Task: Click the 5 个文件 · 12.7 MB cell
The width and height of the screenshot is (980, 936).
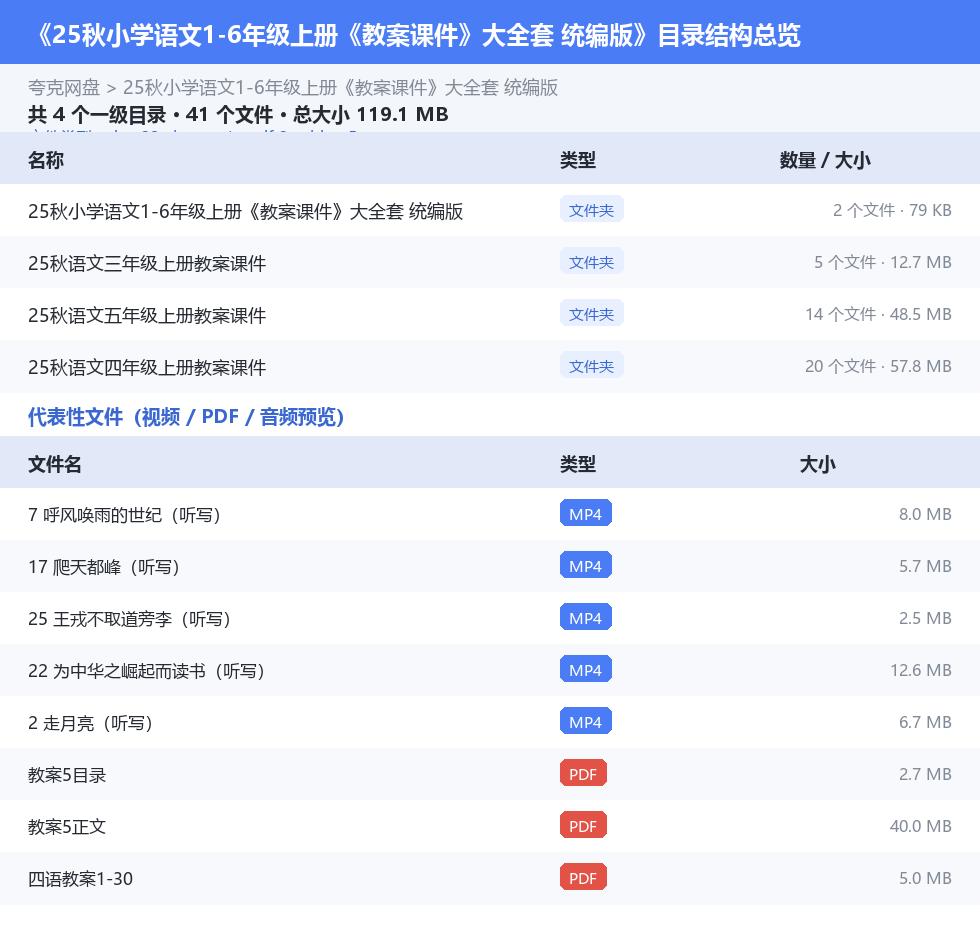Action: click(882, 262)
